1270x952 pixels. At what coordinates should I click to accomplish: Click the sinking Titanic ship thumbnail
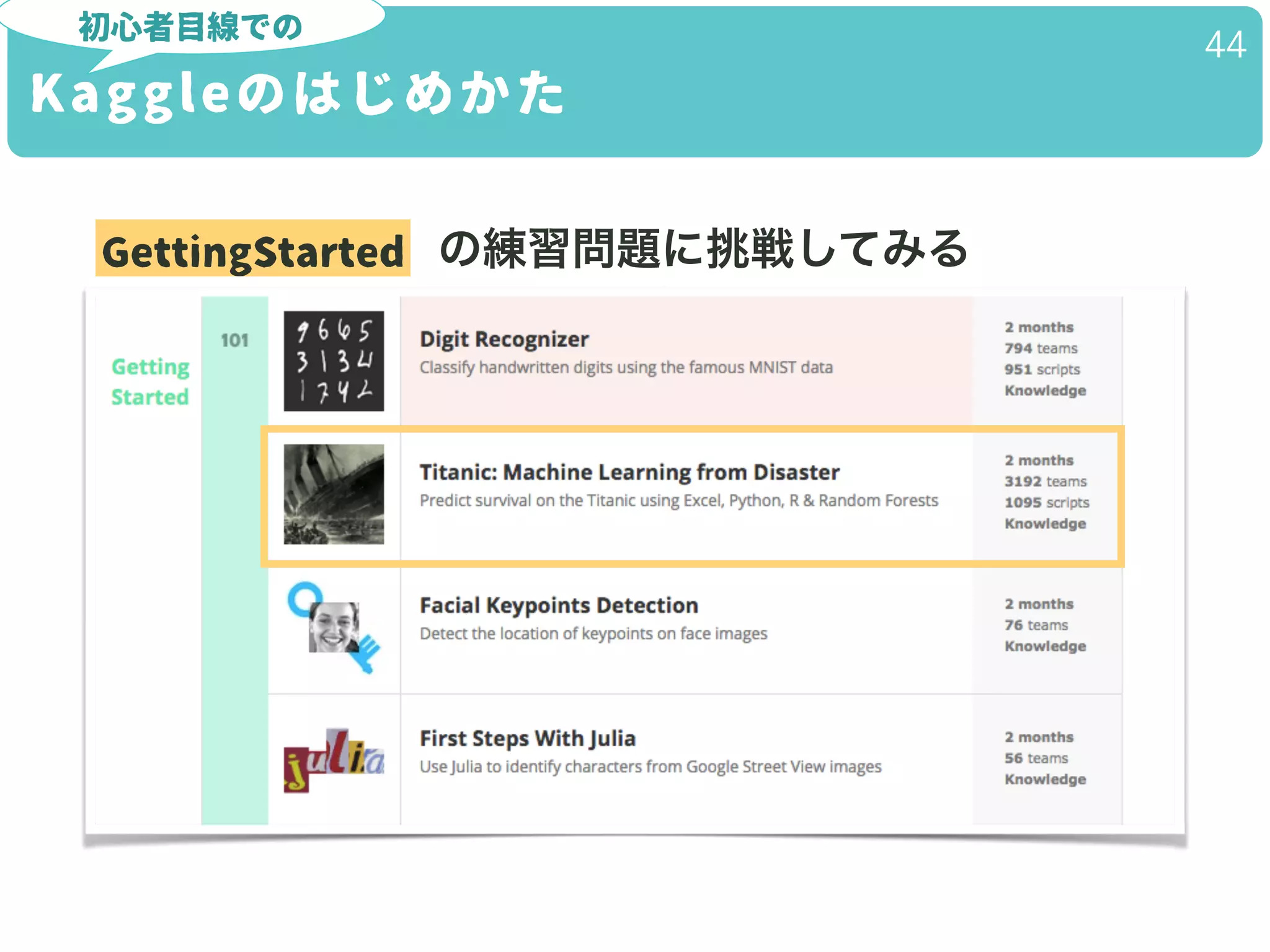pyautogui.click(x=334, y=494)
